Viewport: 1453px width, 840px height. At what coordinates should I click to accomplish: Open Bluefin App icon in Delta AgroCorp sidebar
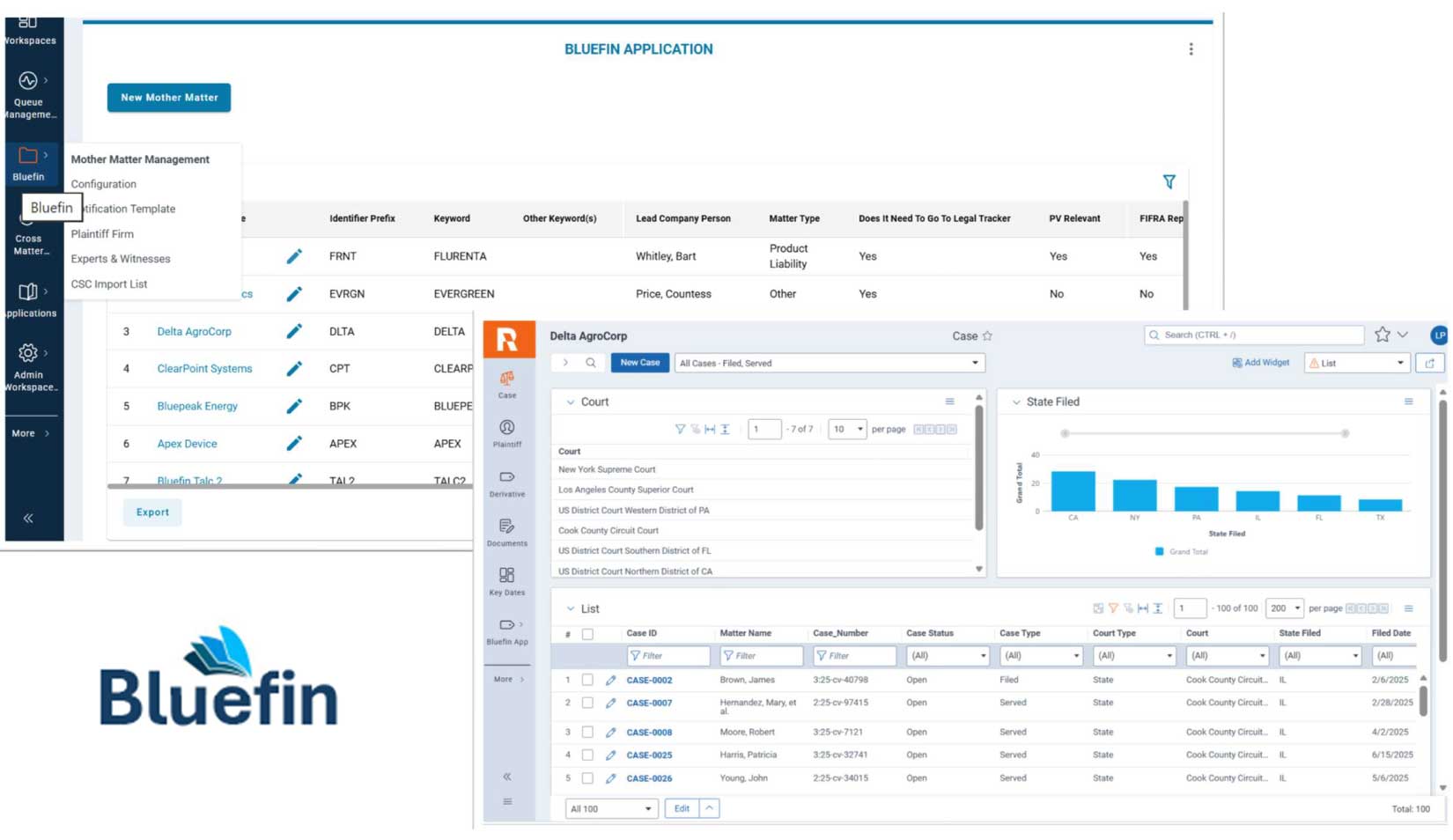(507, 625)
